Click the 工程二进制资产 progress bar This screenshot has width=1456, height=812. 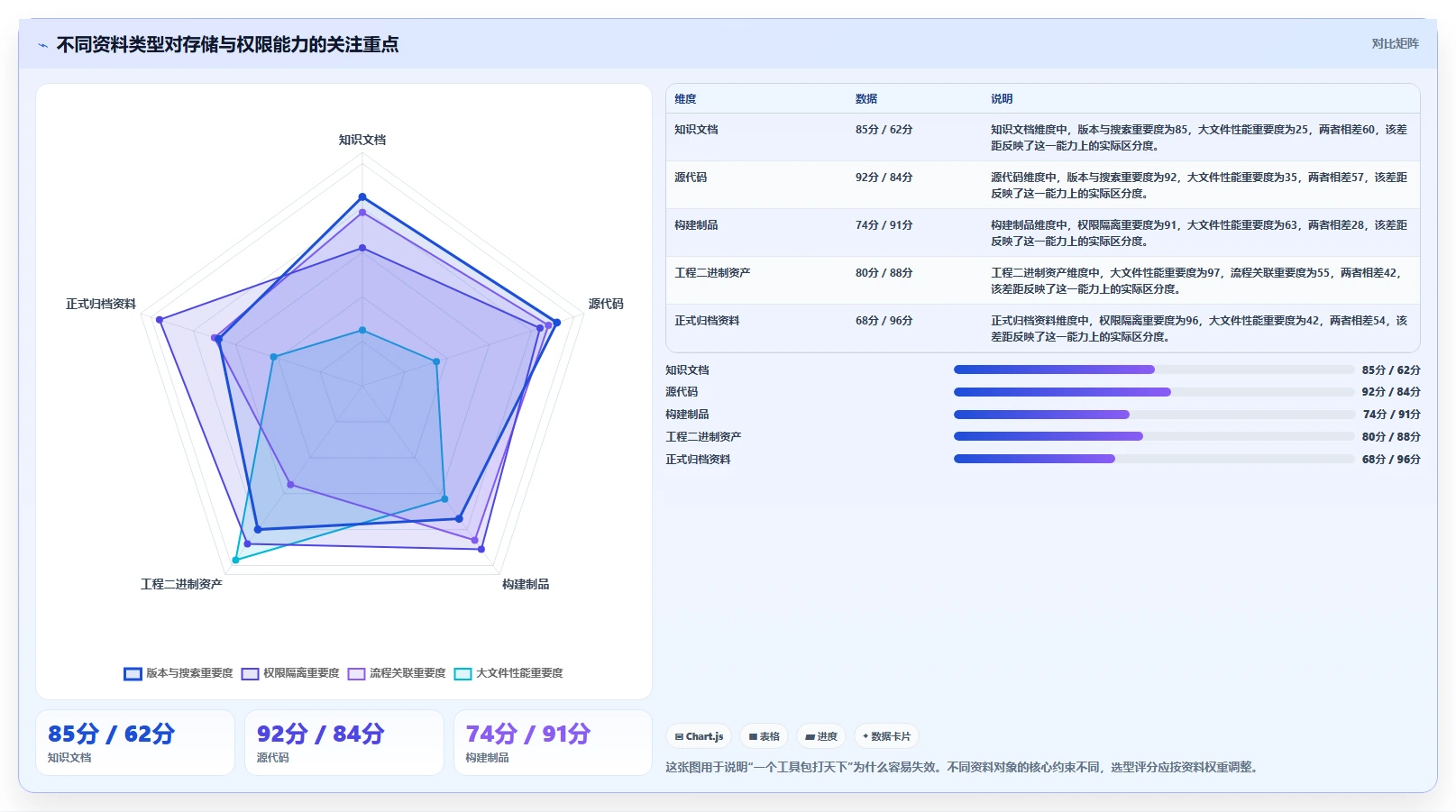pyautogui.click(x=1154, y=436)
